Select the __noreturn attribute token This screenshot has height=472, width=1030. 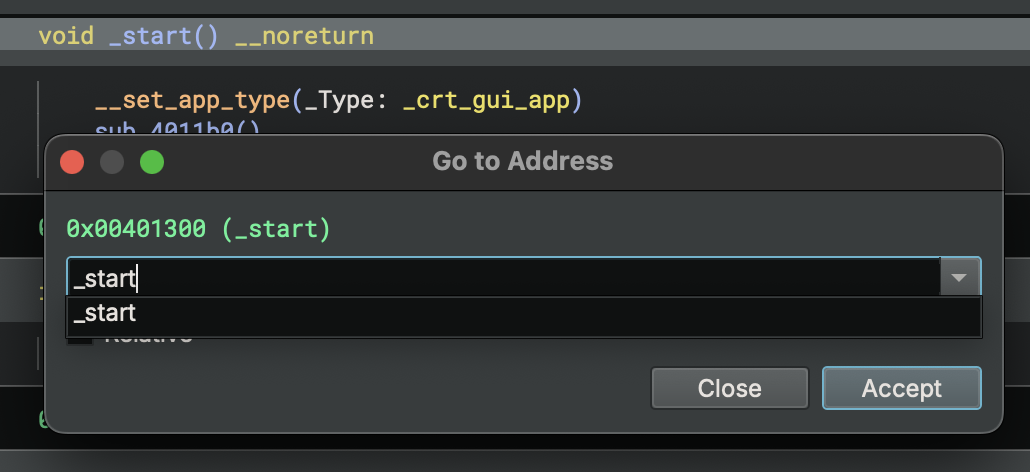[304, 36]
